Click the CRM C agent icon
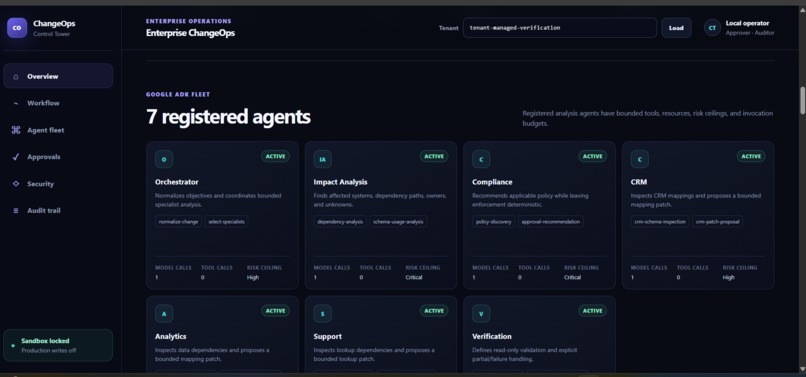806x377 pixels. (x=640, y=159)
